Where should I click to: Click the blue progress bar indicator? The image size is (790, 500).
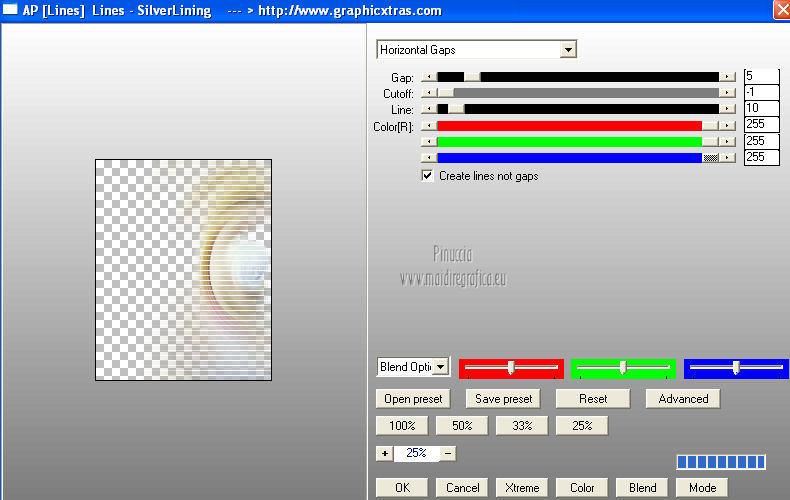[x=721, y=462]
